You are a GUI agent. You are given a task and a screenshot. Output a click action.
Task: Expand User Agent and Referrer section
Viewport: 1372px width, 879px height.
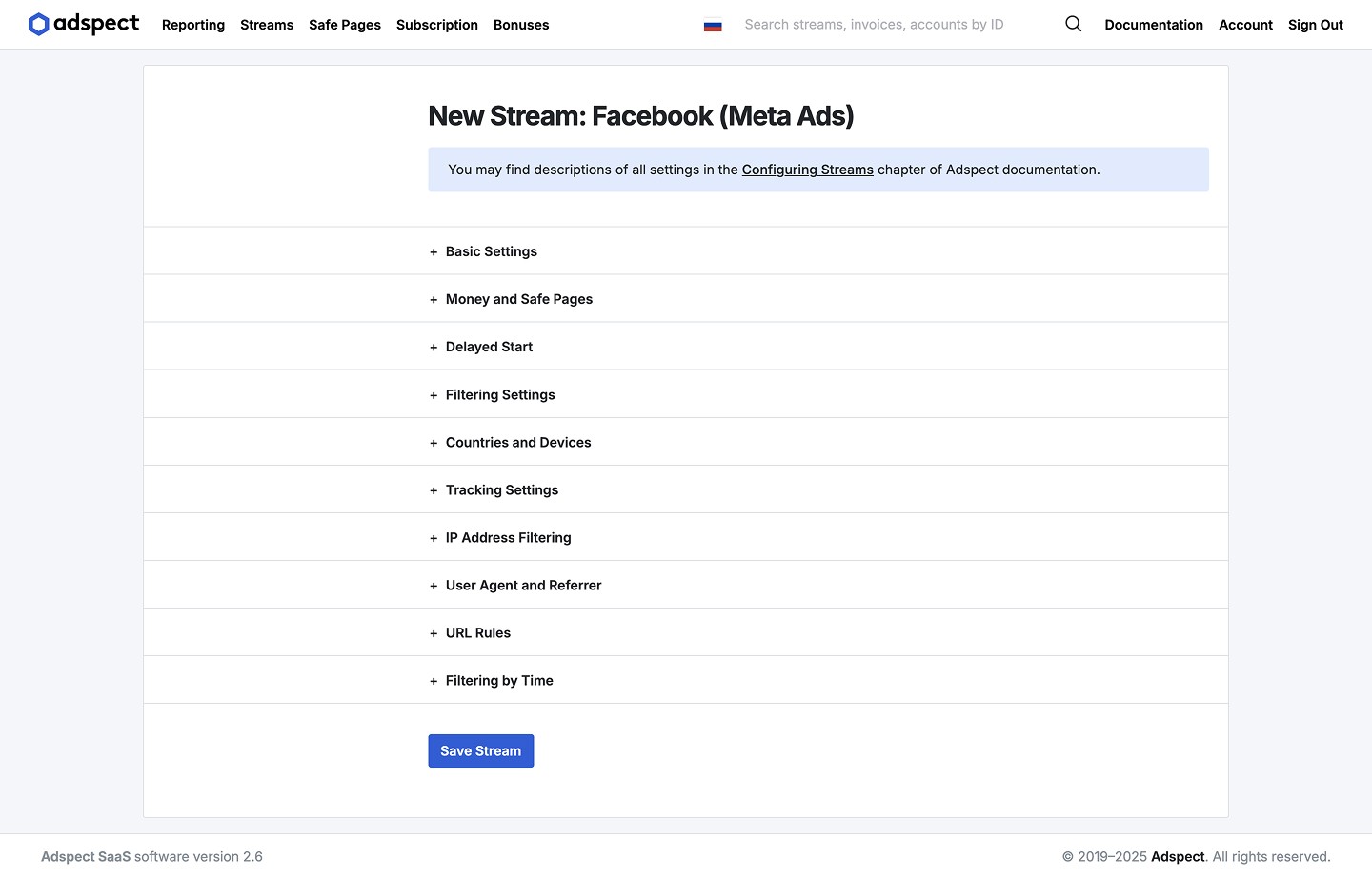523,585
